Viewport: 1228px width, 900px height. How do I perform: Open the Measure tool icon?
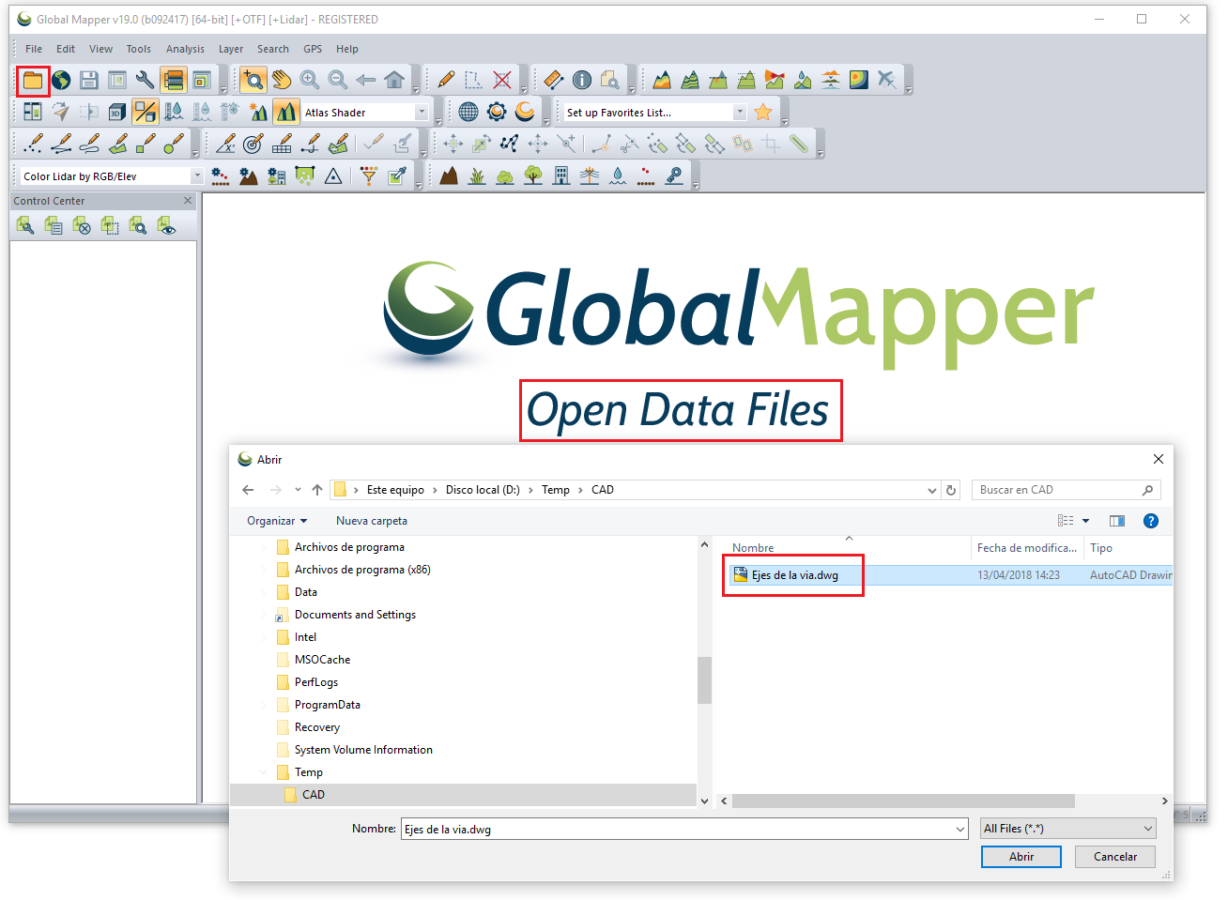pyautogui.click(x=553, y=79)
